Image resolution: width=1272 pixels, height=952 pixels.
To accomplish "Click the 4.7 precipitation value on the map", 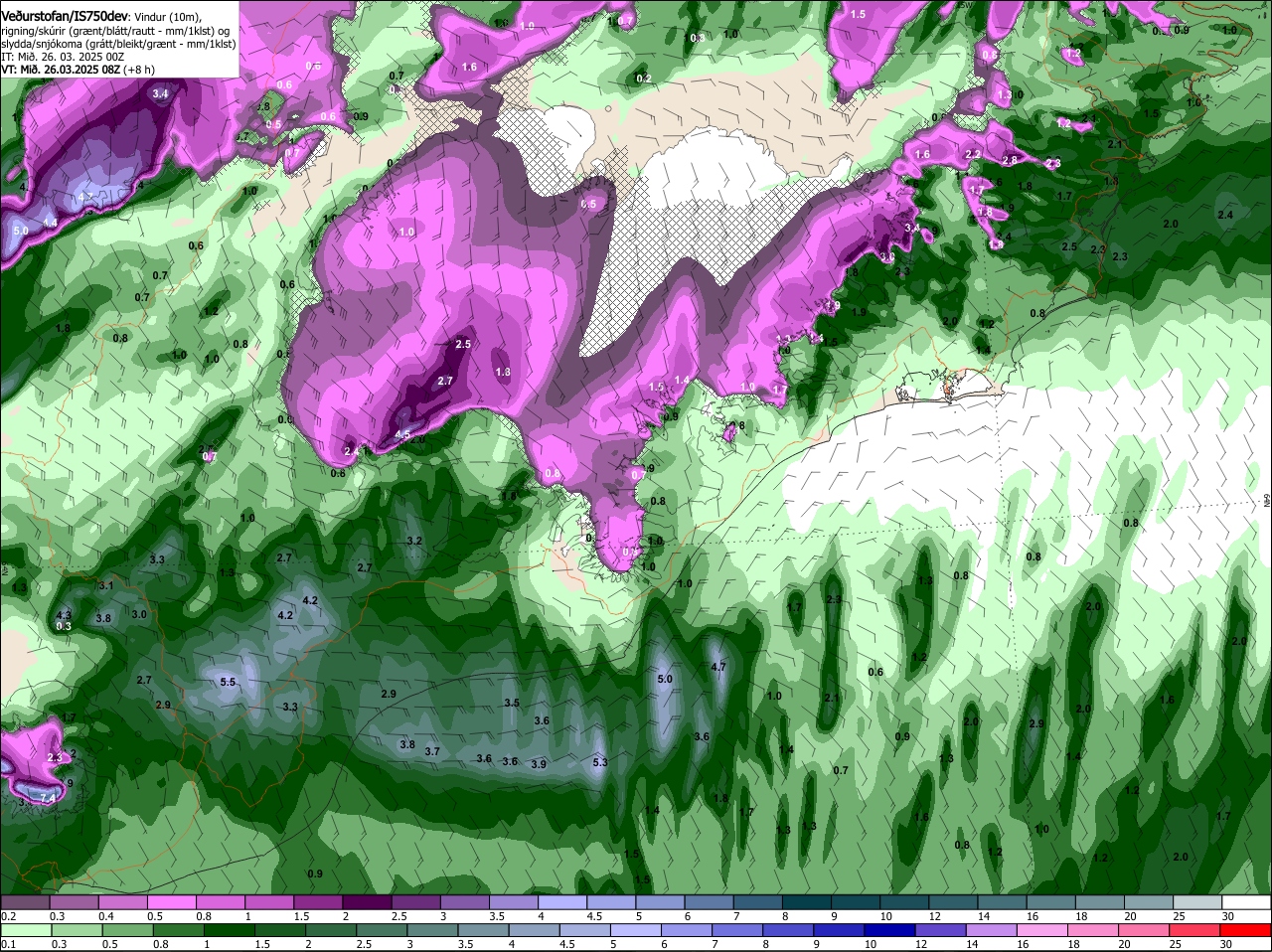I will [x=718, y=667].
